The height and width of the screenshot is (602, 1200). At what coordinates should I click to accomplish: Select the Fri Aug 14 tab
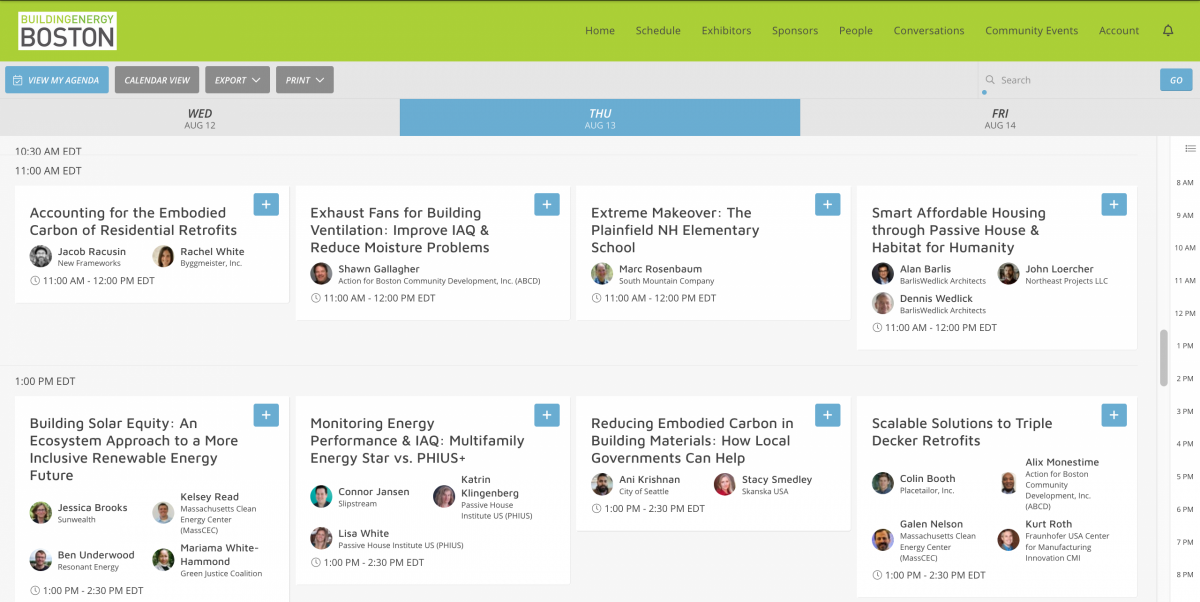1000,118
